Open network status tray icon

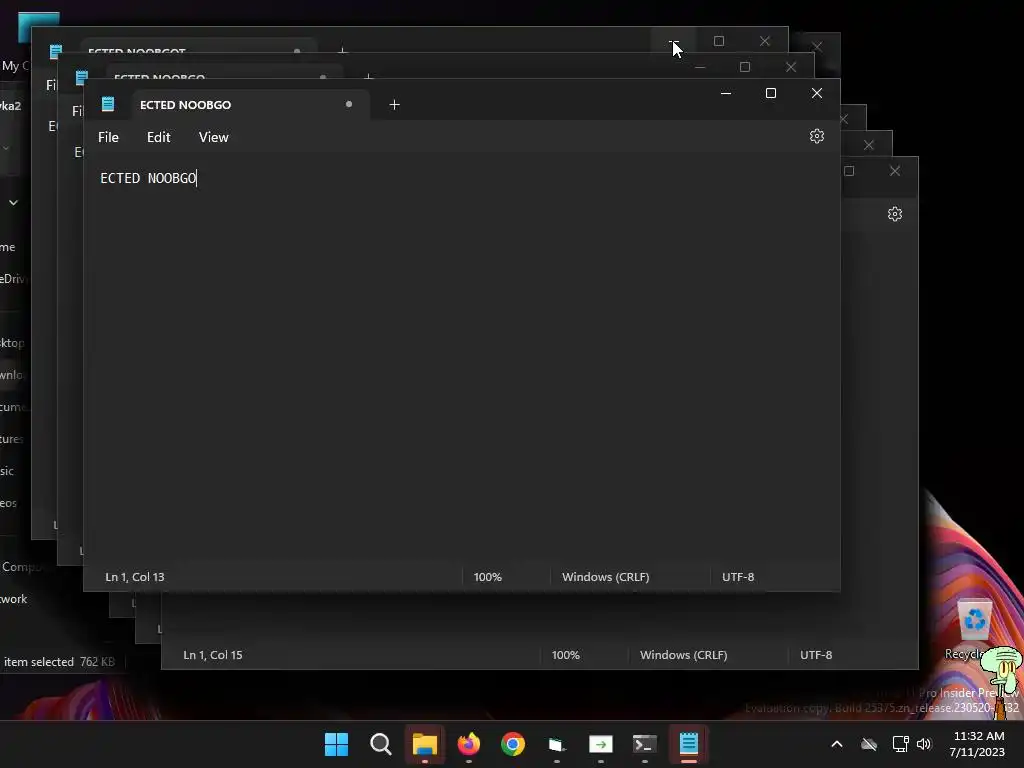(901, 744)
